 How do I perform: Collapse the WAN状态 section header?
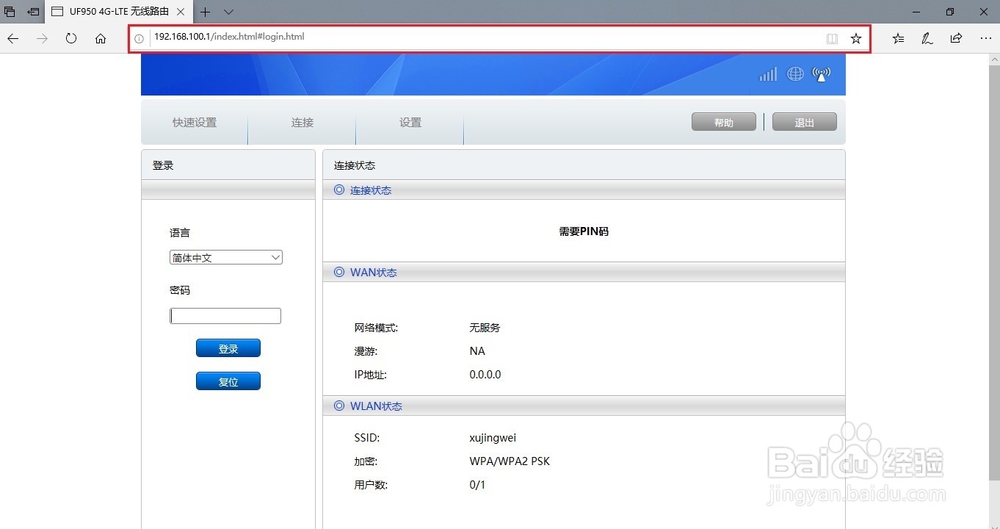584,272
